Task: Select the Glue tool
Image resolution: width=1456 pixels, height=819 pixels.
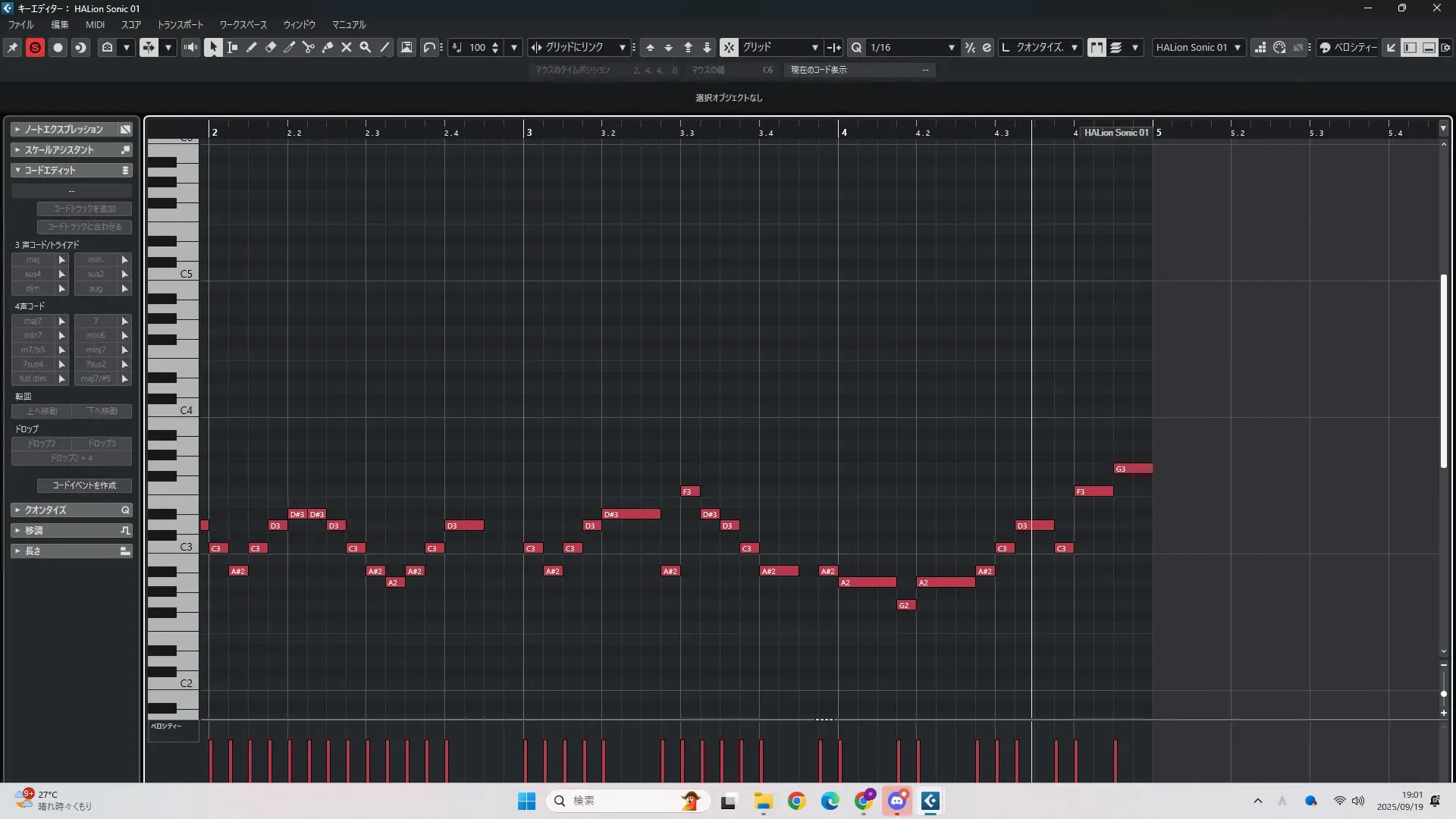Action: (328, 47)
